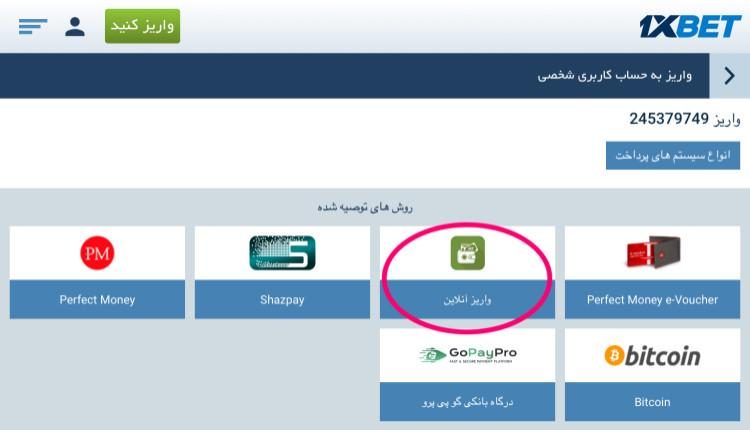750x430 pixels.
Task: Click the account number 245379749
Action: 669,119
